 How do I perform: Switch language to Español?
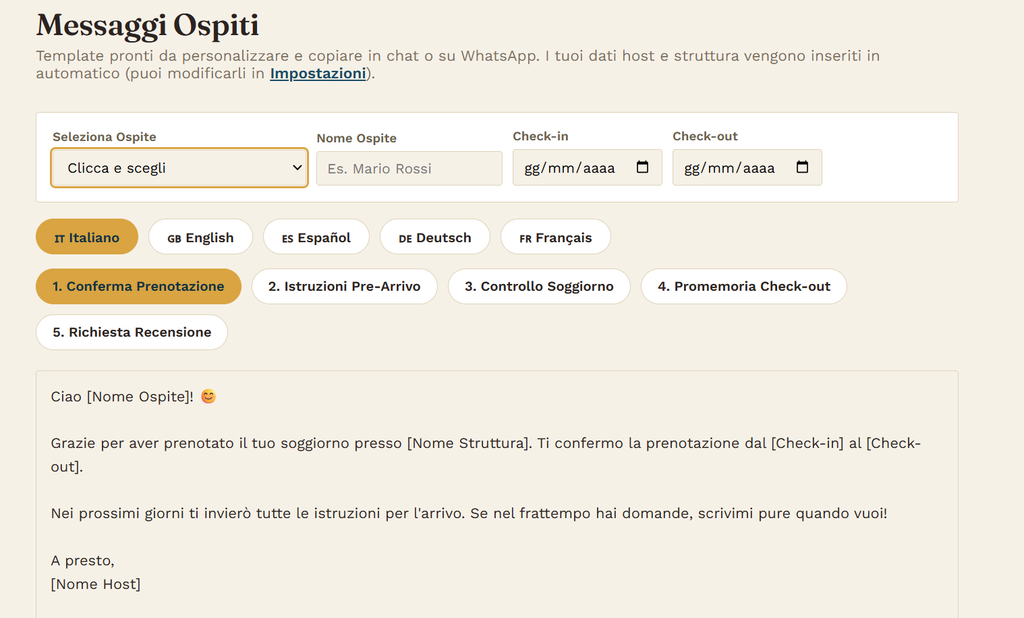tap(316, 237)
